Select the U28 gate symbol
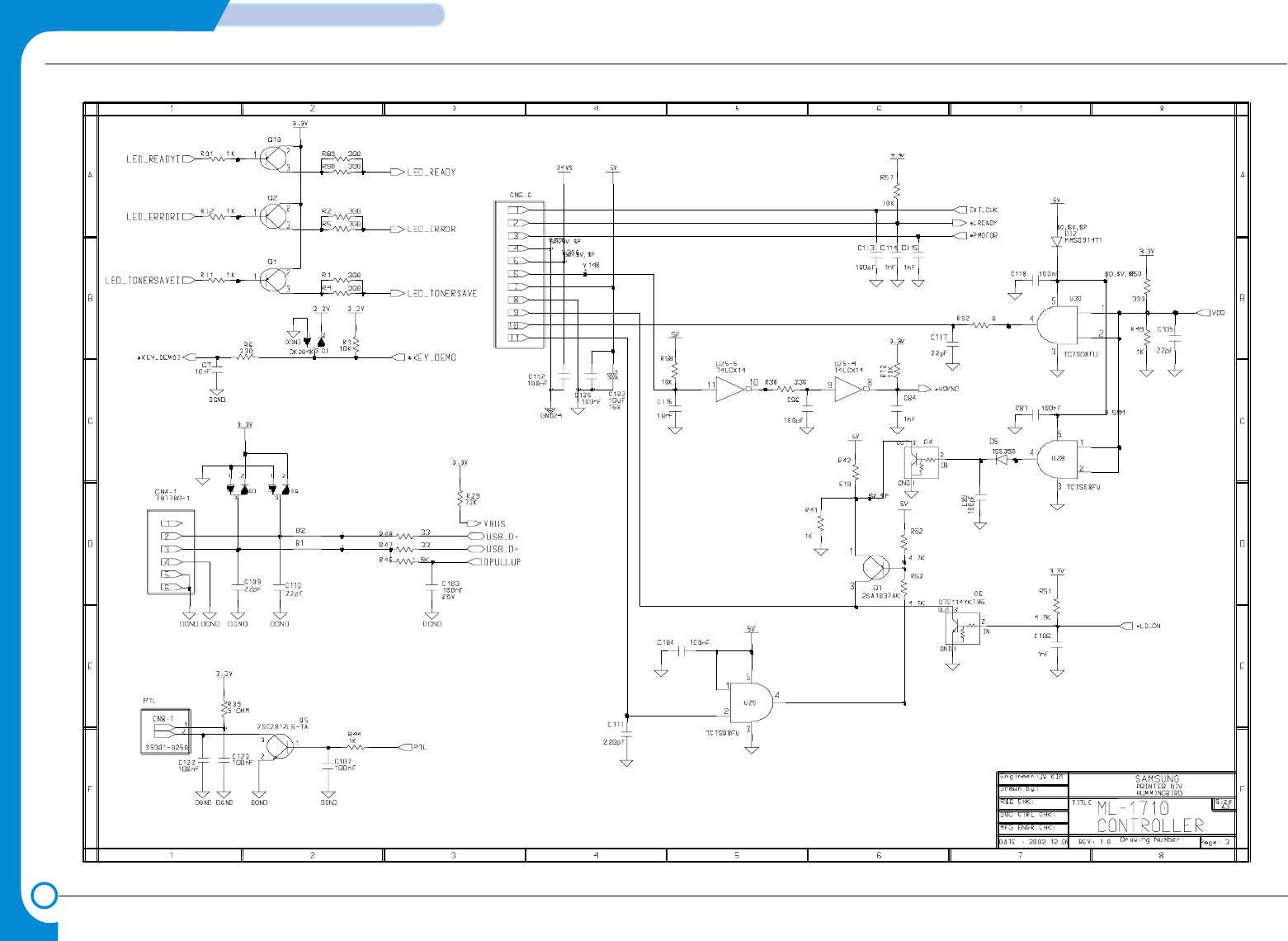 click(1057, 459)
